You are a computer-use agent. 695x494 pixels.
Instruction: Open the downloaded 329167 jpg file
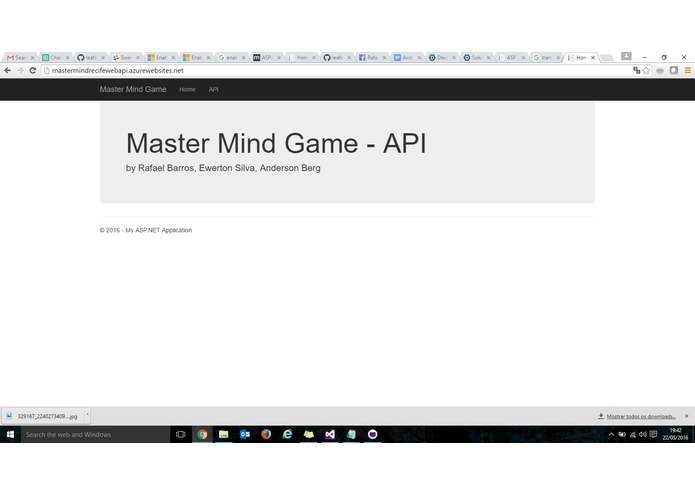[x=43, y=416]
